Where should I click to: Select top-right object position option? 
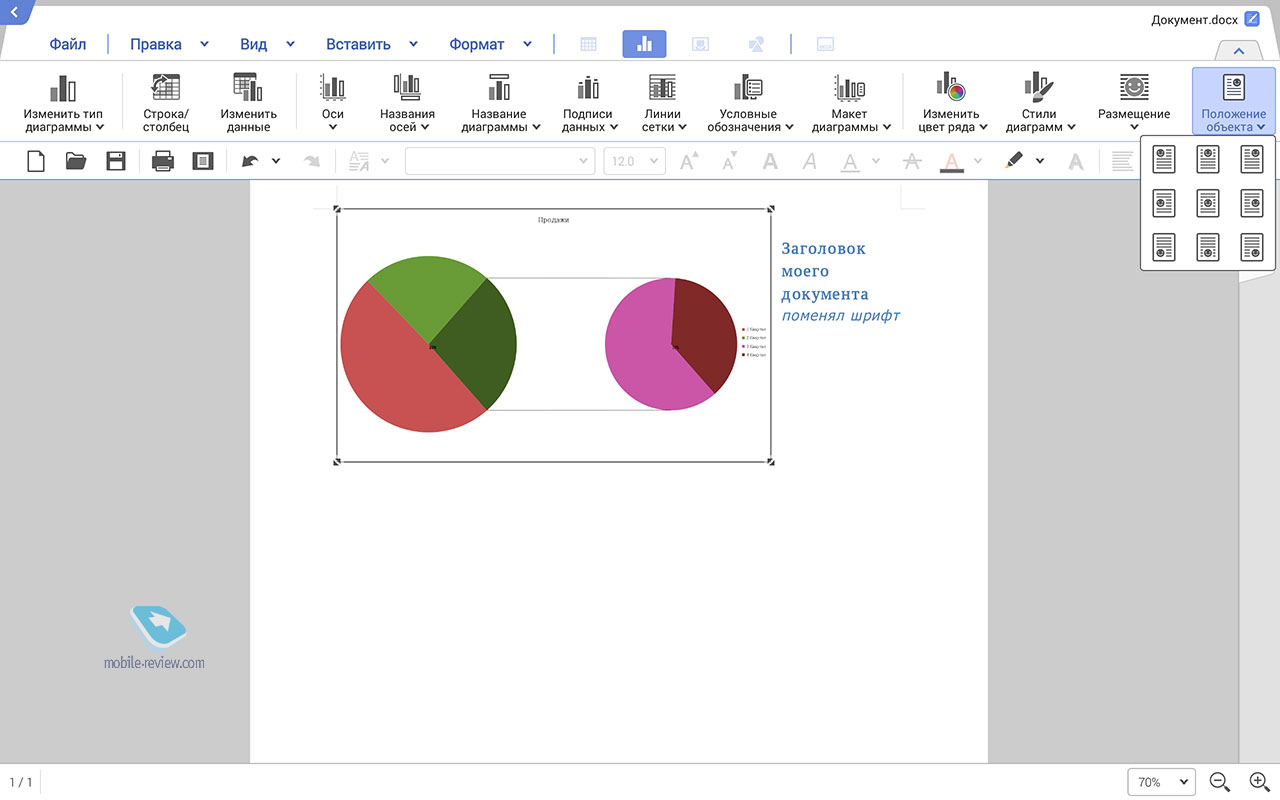pyautogui.click(x=1252, y=158)
